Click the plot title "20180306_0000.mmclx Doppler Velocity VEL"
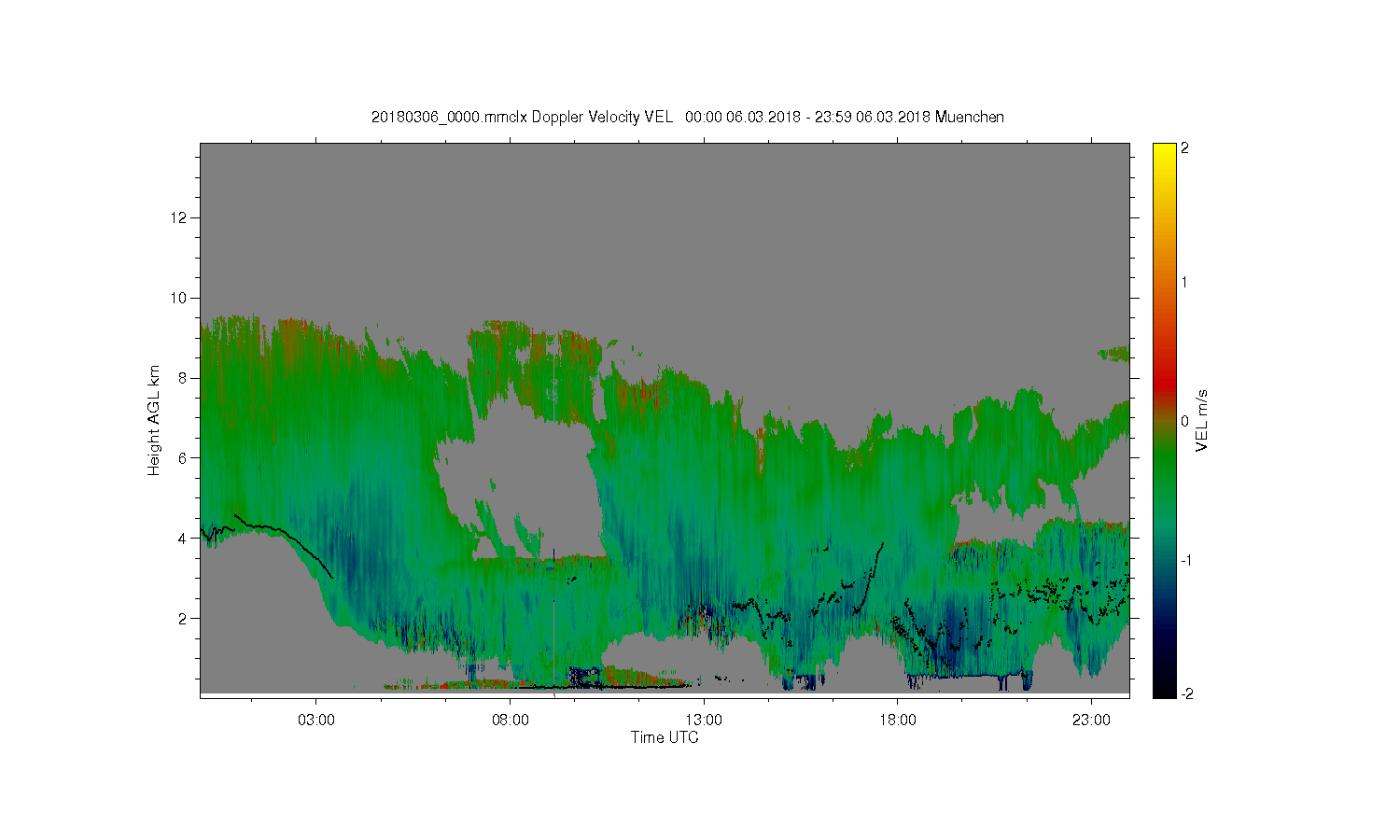 pyautogui.click(x=522, y=118)
